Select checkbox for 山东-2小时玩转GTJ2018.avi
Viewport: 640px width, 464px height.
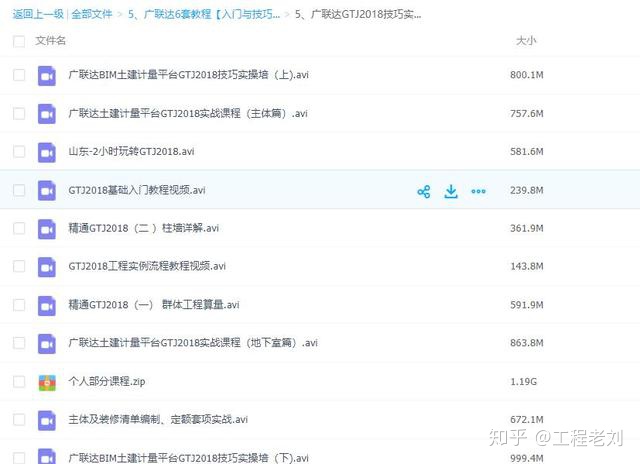coord(19,152)
